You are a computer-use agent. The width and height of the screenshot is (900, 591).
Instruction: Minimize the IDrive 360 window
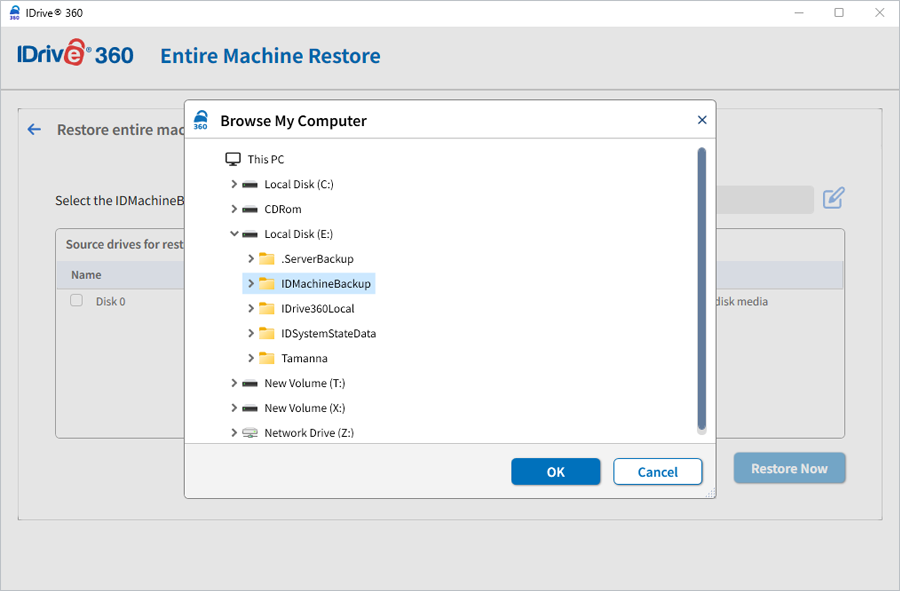(x=798, y=13)
